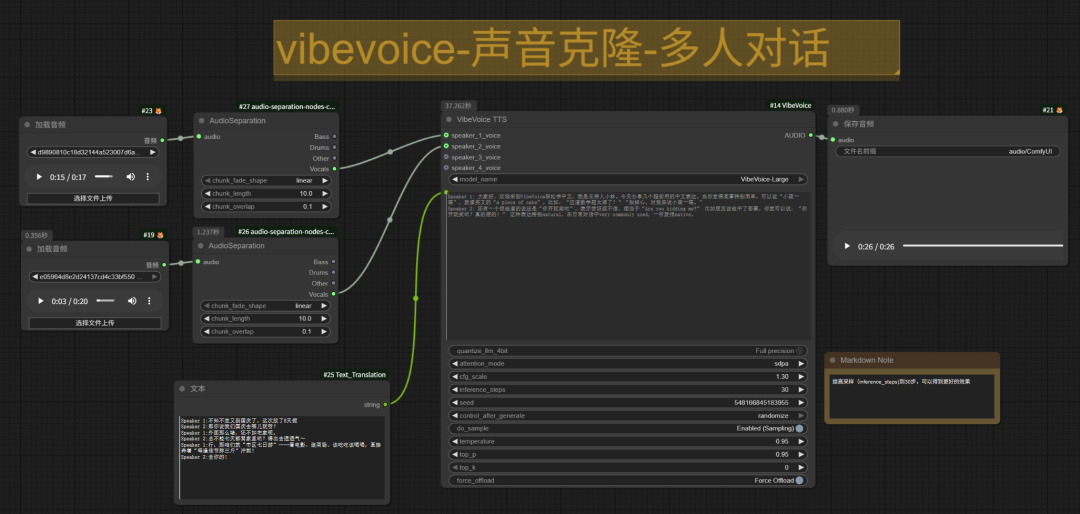Collapse AudioSeparation node #27 via its dot
The image size is (1080, 514).
pos(201,121)
